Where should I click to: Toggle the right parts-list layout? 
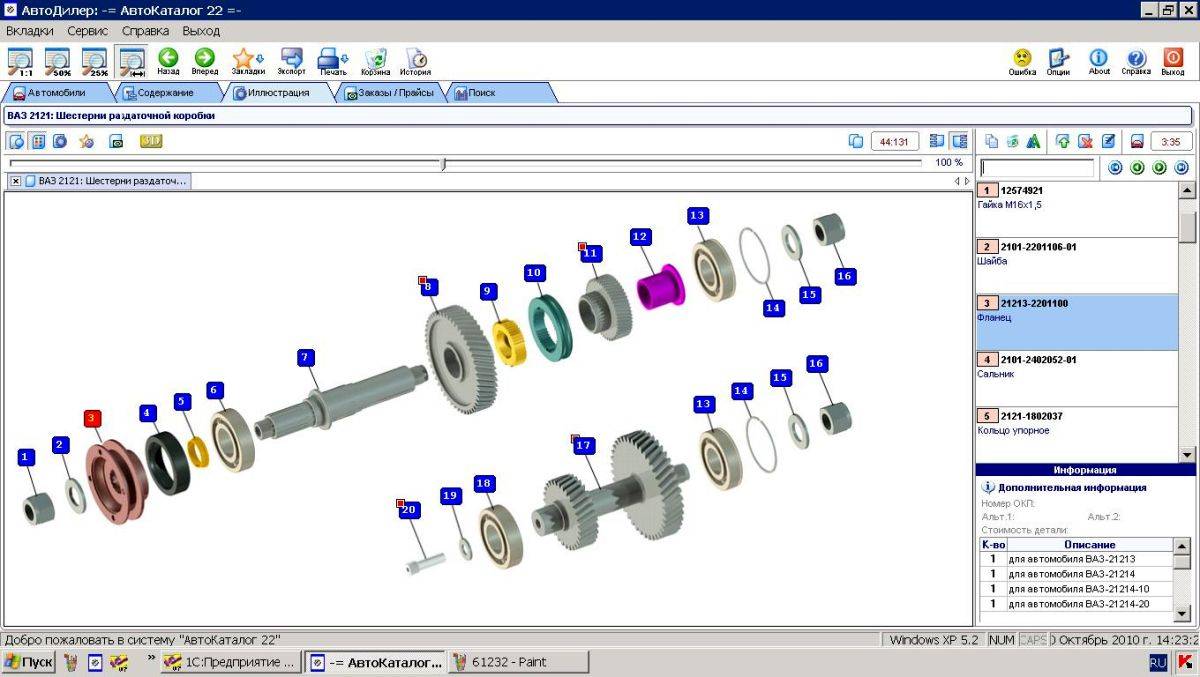click(959, 141)
